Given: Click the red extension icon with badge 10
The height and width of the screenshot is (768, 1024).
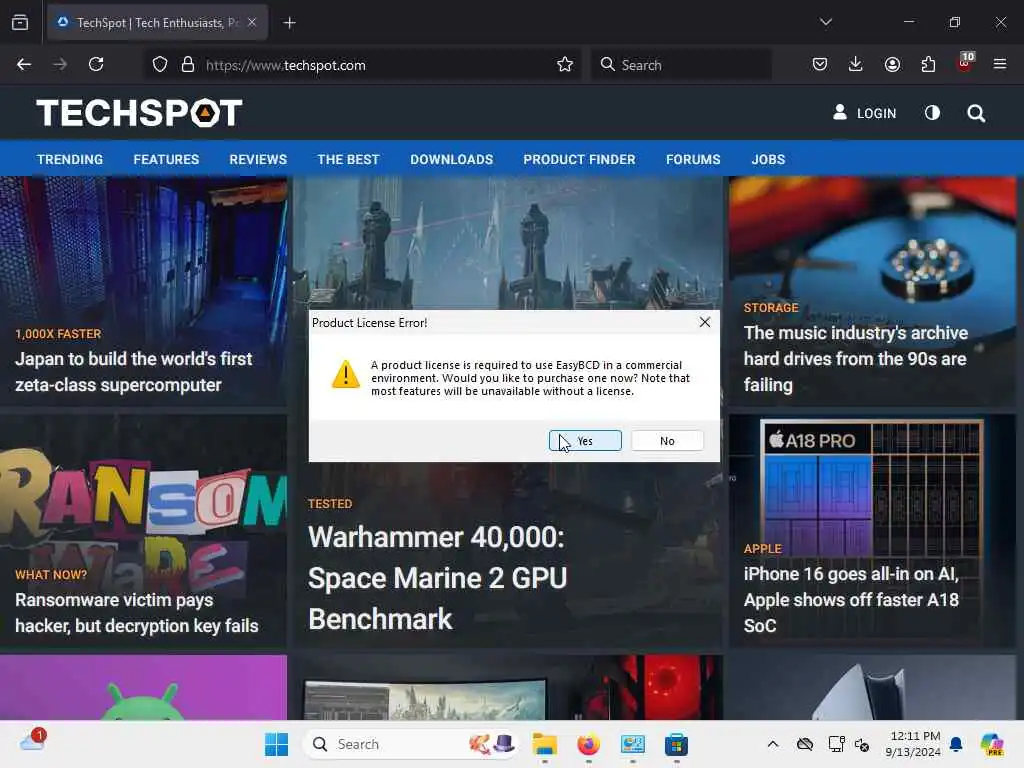Looking at the screenshot, I should (965, 63).
